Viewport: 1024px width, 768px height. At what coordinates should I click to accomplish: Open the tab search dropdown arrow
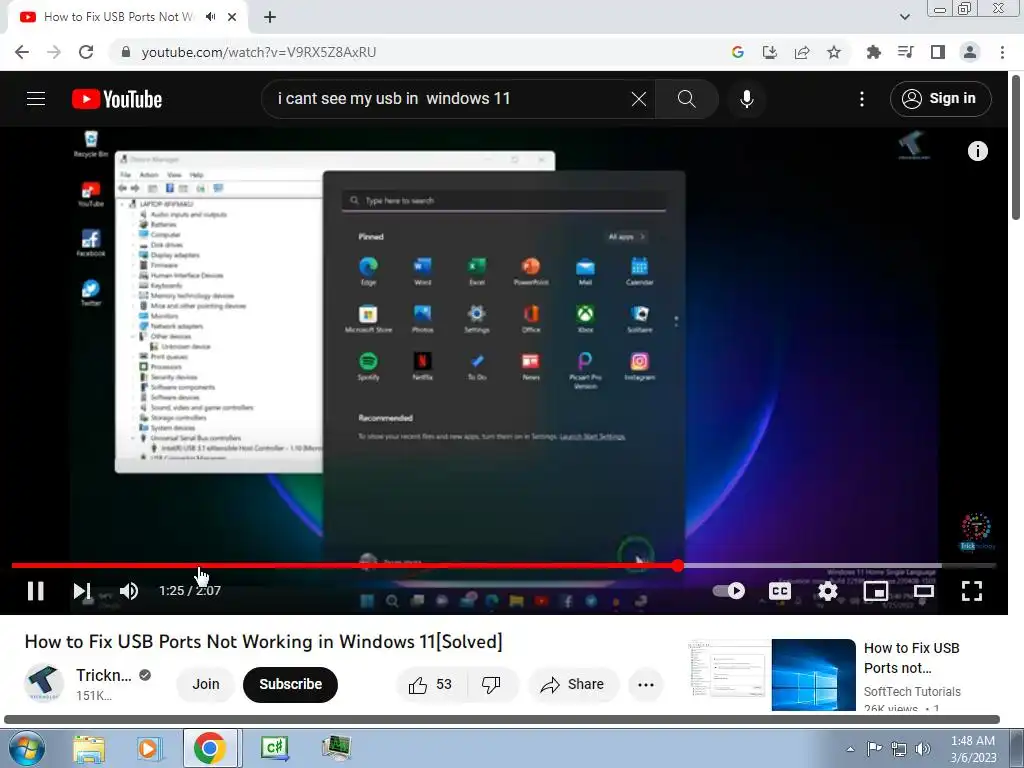point(904,17)
